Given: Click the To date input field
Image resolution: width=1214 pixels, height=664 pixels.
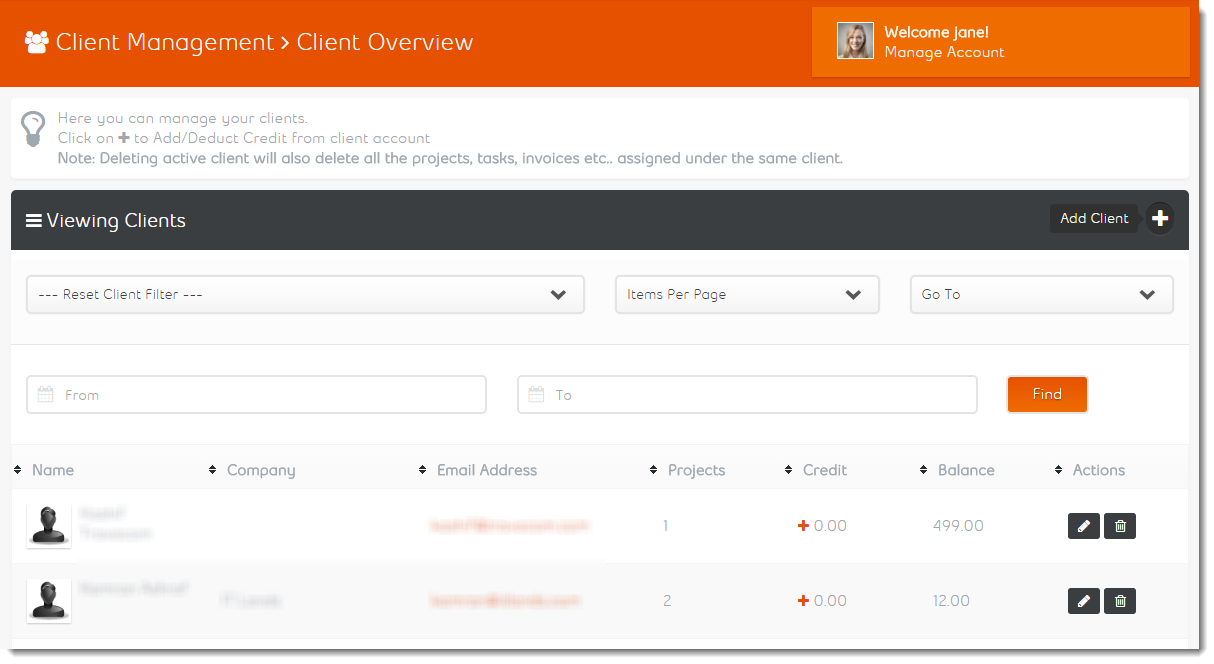Looking at the screenshot, I should (x=747, y=395).
